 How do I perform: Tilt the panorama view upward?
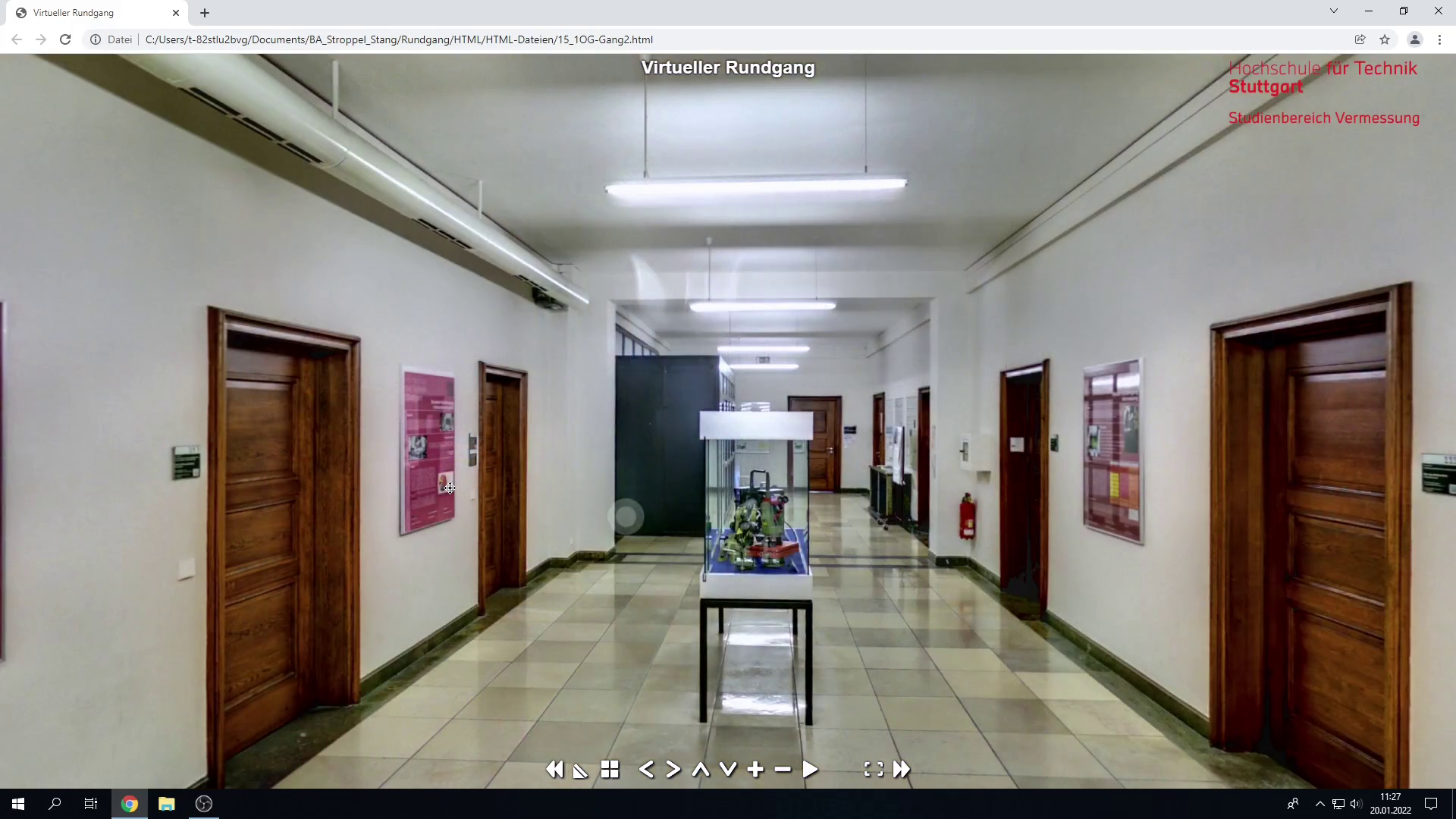pyautogui.click(x=700, y=769)
